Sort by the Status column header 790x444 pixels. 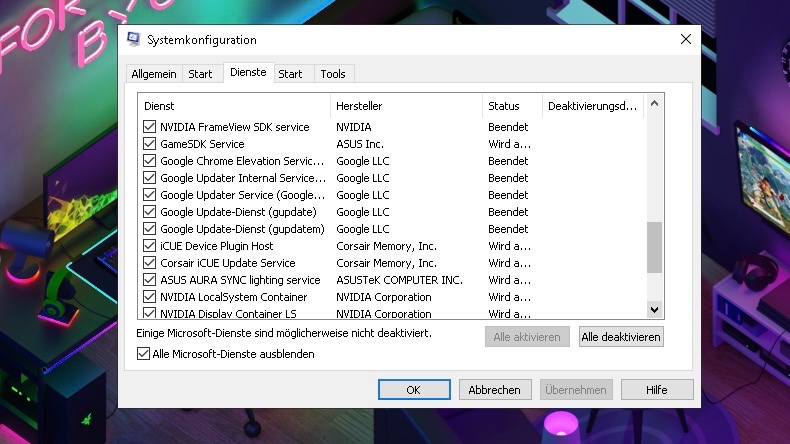point(512,106)
